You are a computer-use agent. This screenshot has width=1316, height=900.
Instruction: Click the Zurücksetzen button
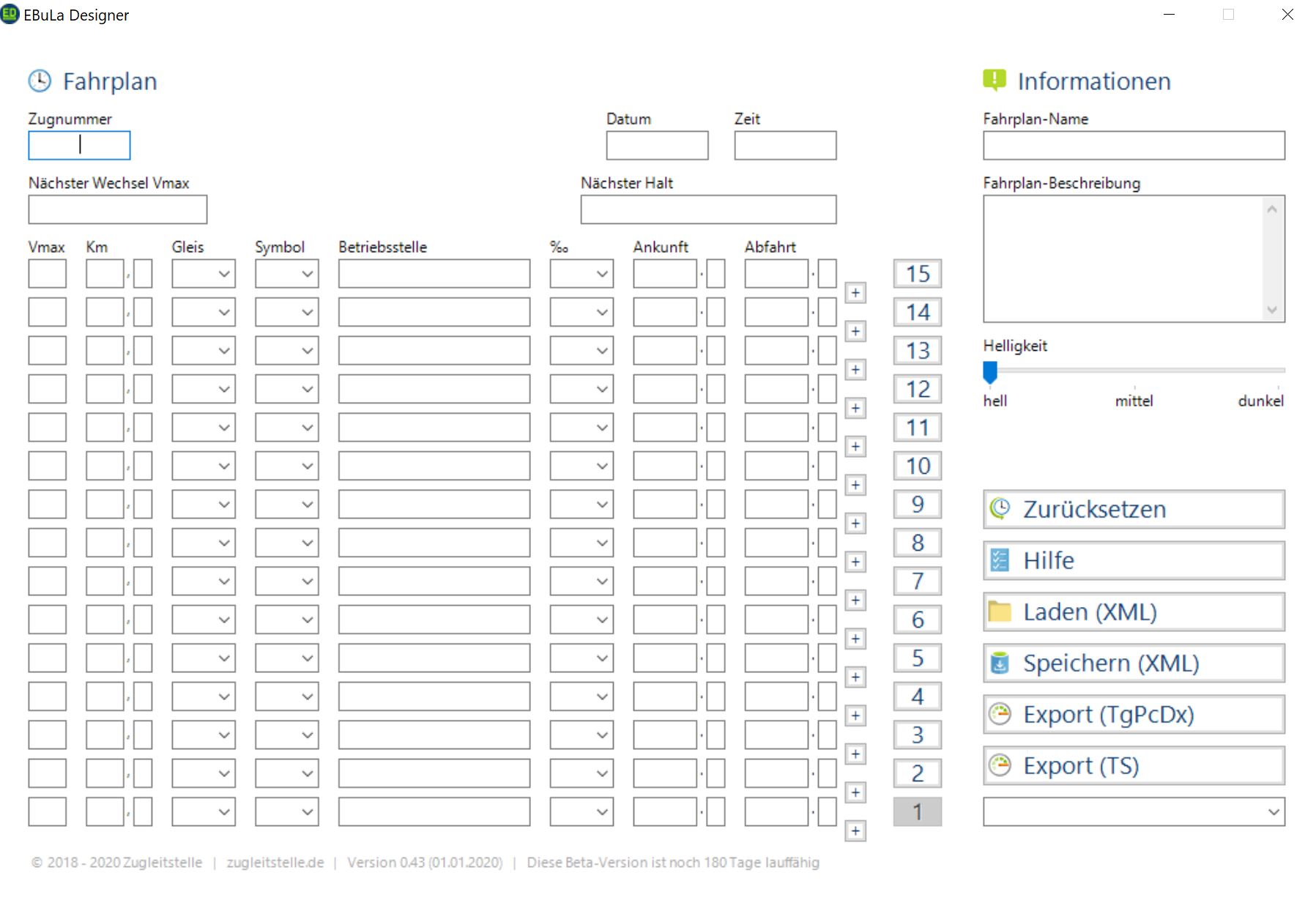[1134, 509]
